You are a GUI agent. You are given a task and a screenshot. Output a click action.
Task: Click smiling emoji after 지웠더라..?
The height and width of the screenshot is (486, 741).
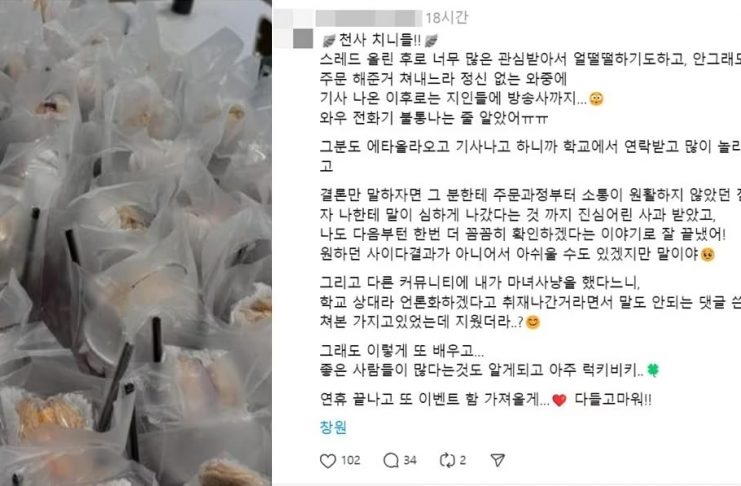pyautogui.click(x=533, y=323)
